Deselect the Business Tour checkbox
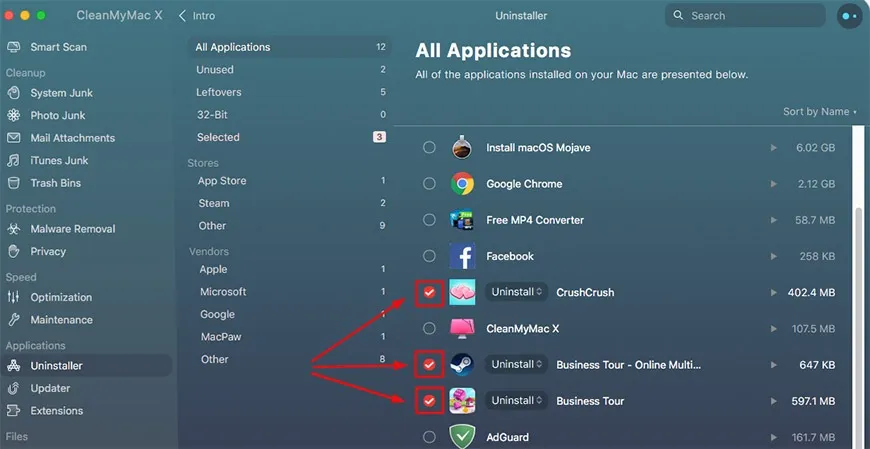Viewport: 870px width, 449px height. coord(429,401)
